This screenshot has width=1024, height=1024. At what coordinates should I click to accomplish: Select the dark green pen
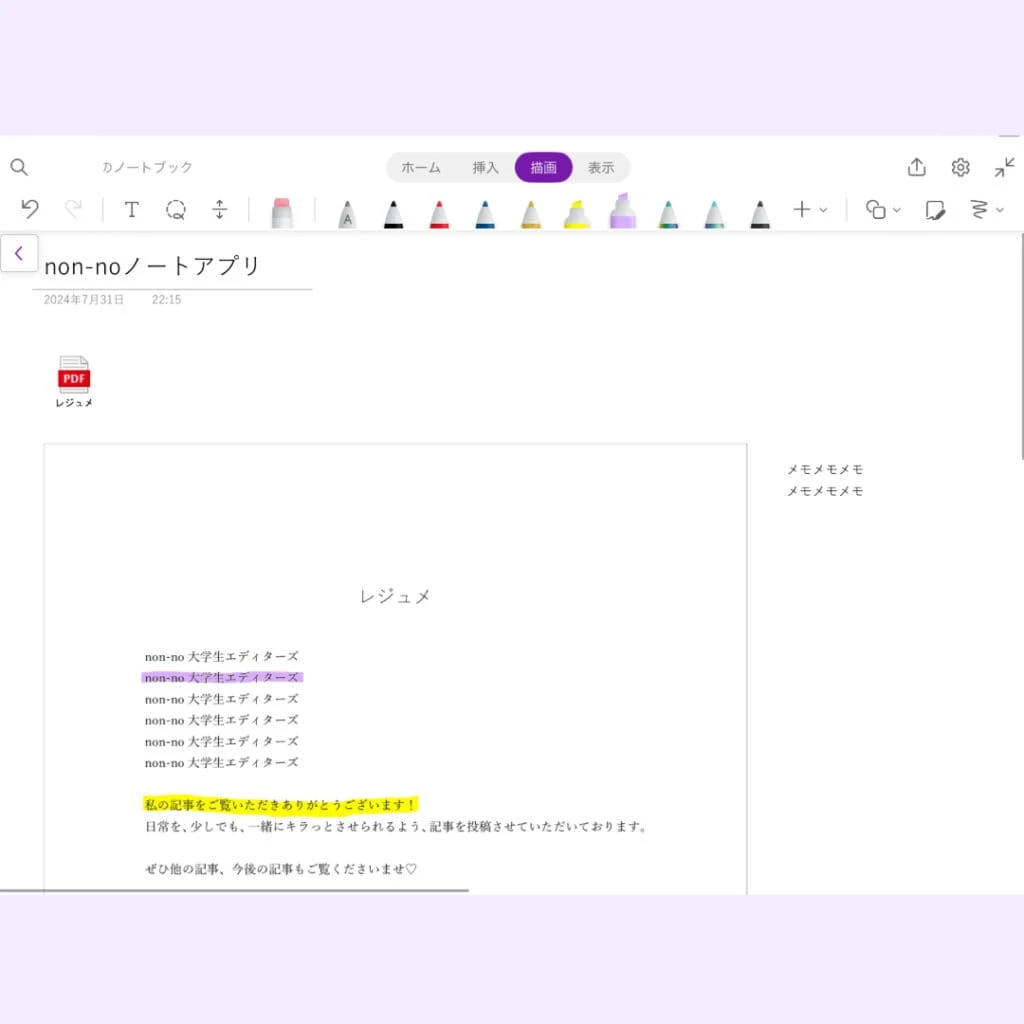tap(668, 214)
